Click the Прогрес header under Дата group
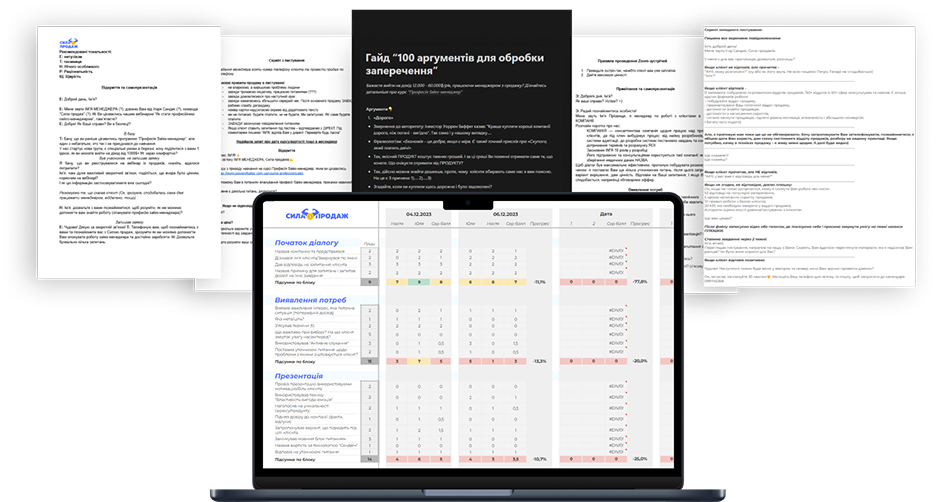This screenshot has width=937, height=502. (x=639, y=224)
